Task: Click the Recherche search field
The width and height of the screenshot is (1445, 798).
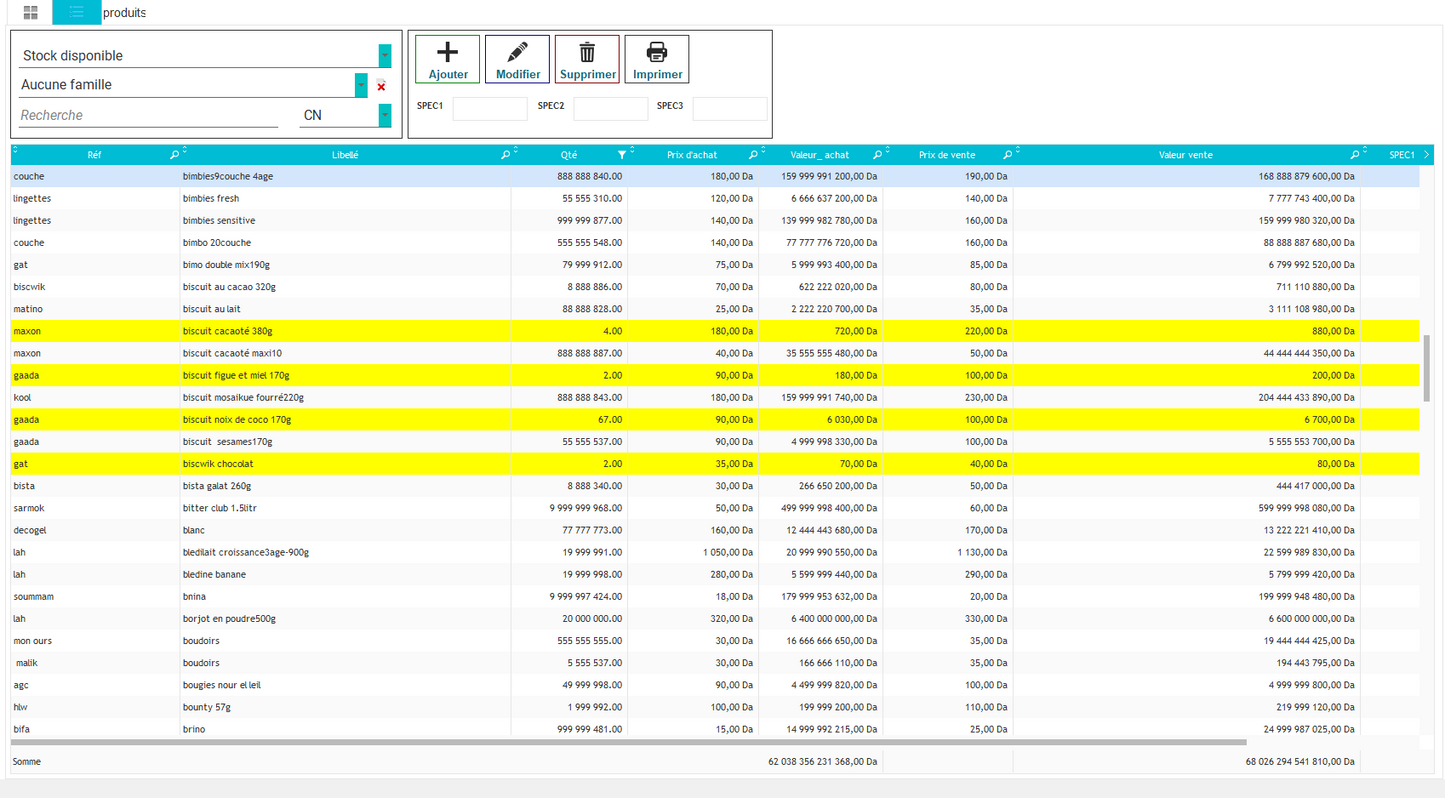Action: point(148,115)
